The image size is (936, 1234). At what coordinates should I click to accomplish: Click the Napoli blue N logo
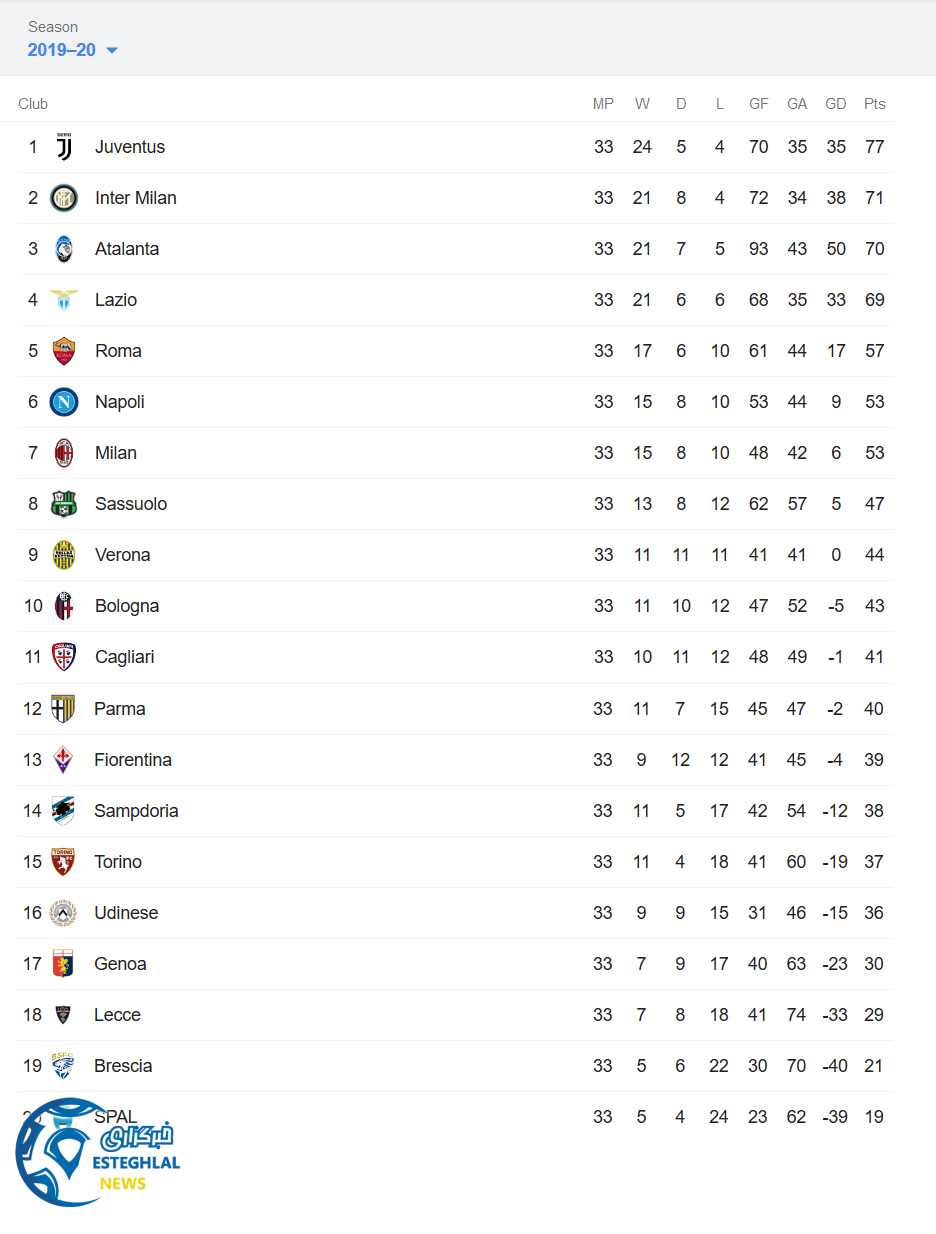pyautogui.click(x=64, y=402)
